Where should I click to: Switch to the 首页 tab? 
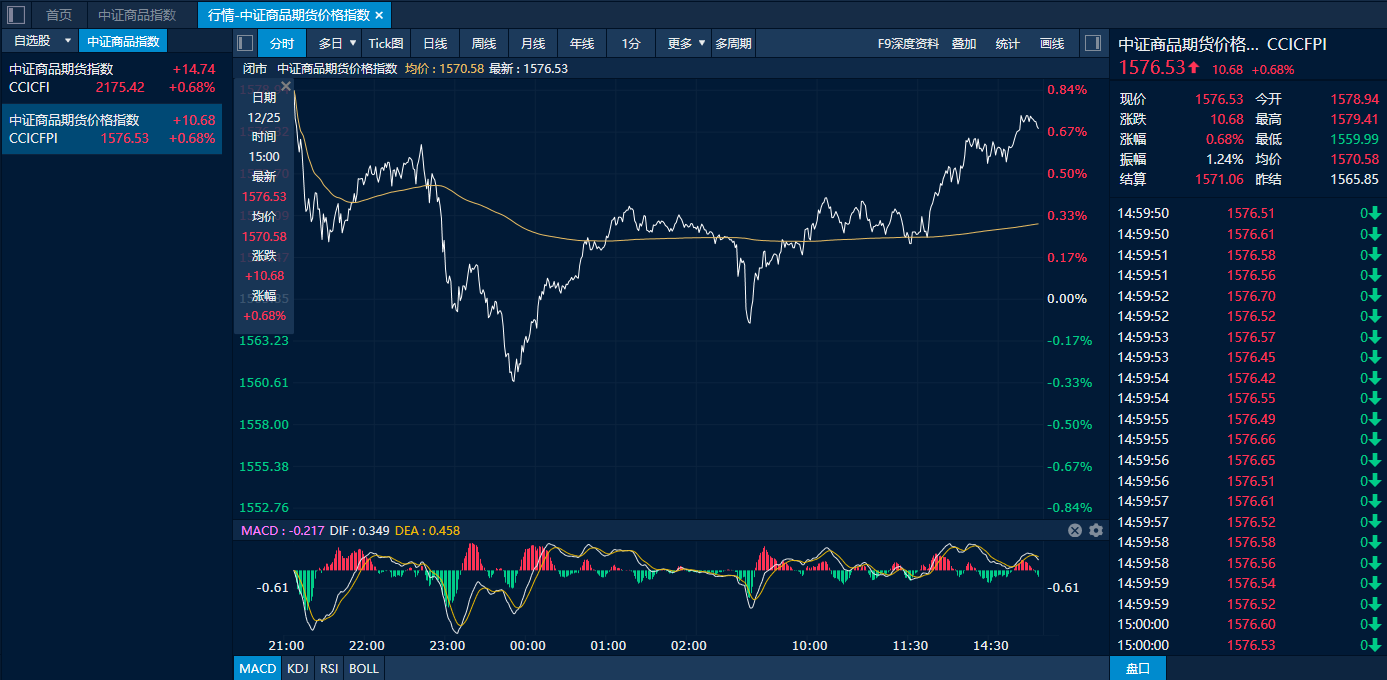59,15
